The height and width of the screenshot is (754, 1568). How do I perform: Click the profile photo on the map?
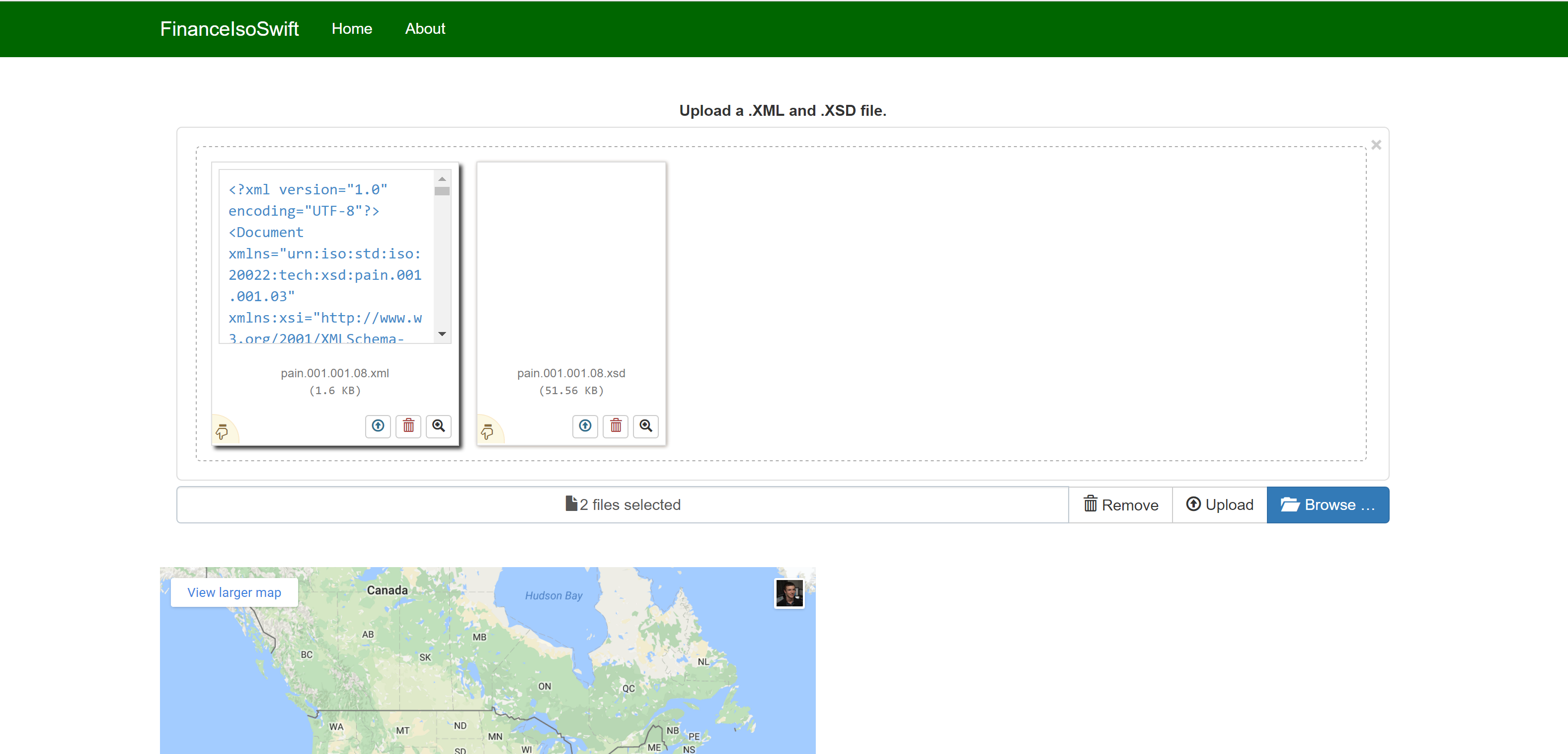click(789, 592)
